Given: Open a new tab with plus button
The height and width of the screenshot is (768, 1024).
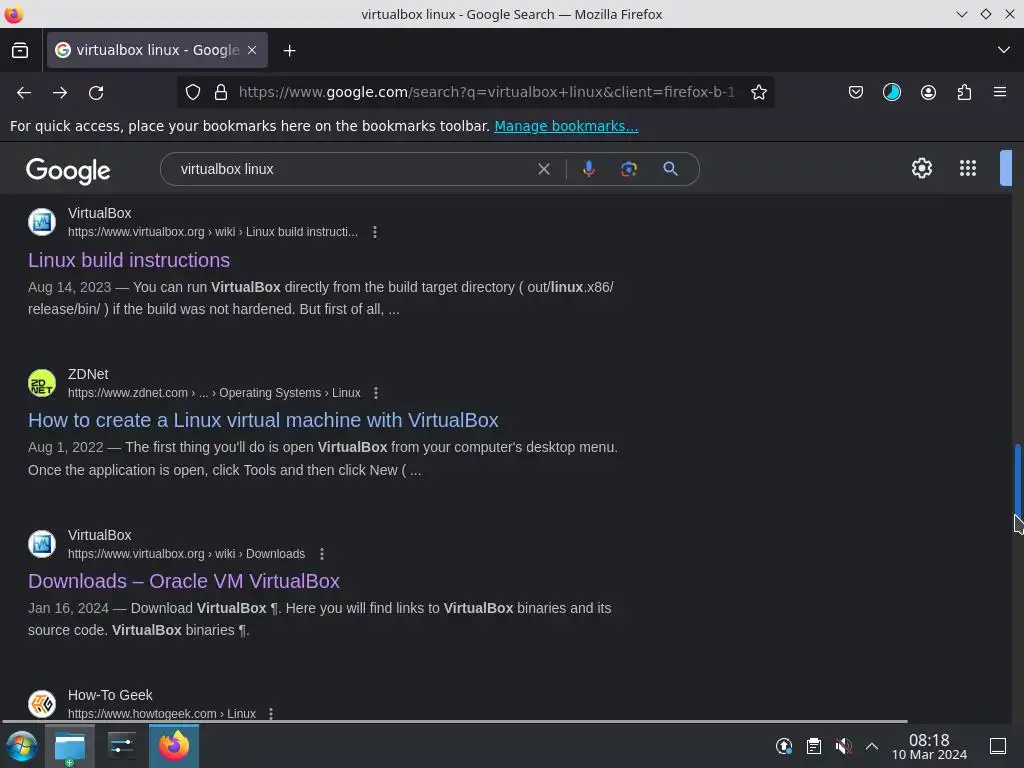Looking at the screenshot, I should [x=289, y=50].
